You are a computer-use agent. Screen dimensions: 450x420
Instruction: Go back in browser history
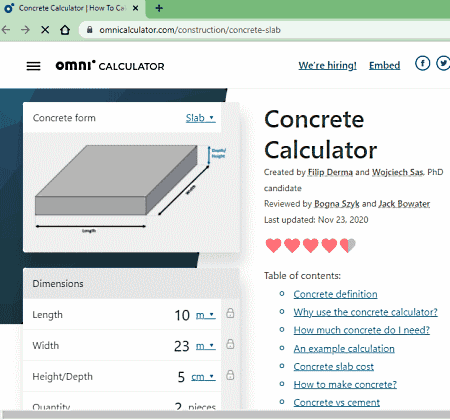6,30
